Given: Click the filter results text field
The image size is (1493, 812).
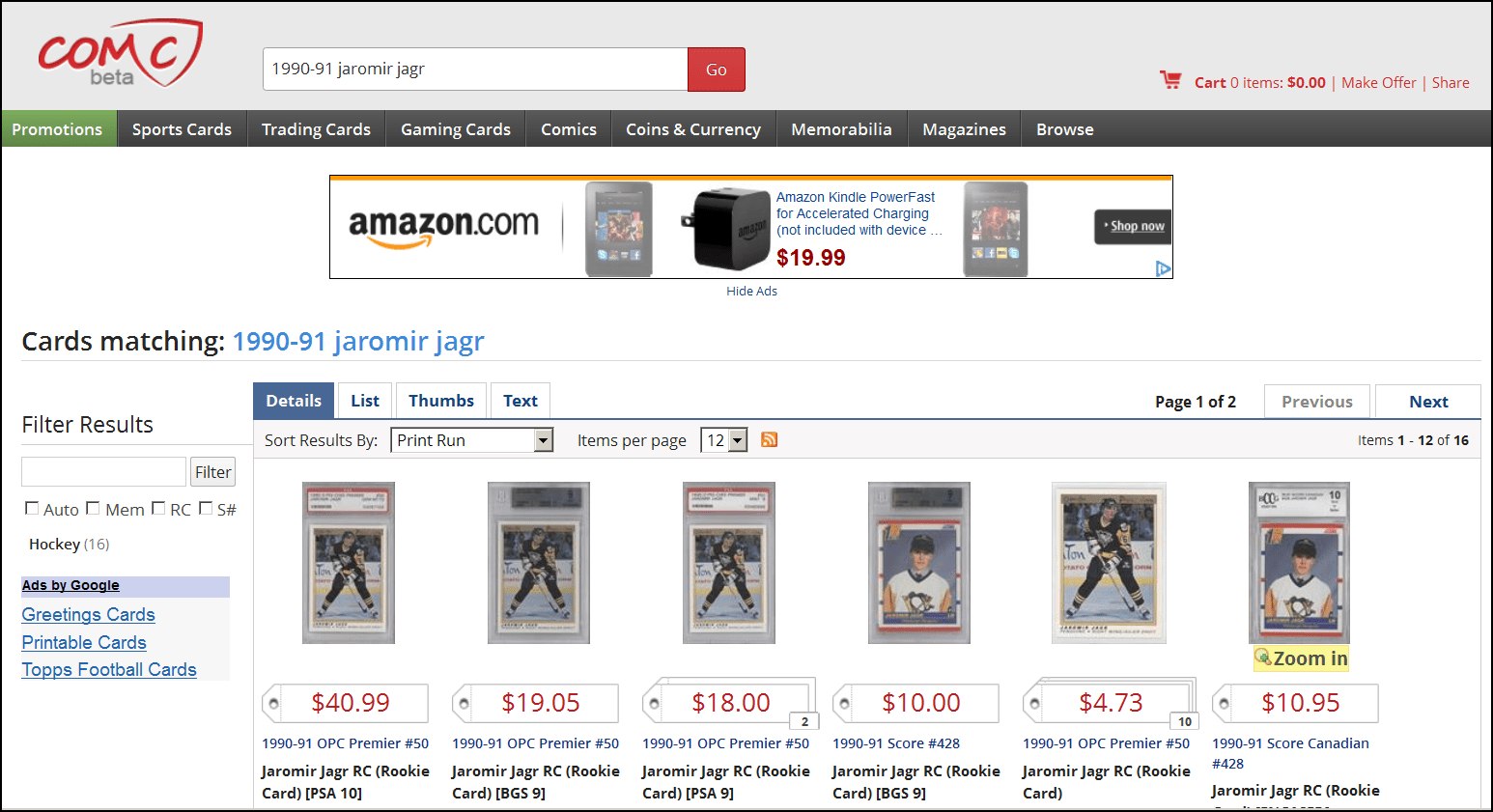Looking at the screenshot, I should 103,471.
